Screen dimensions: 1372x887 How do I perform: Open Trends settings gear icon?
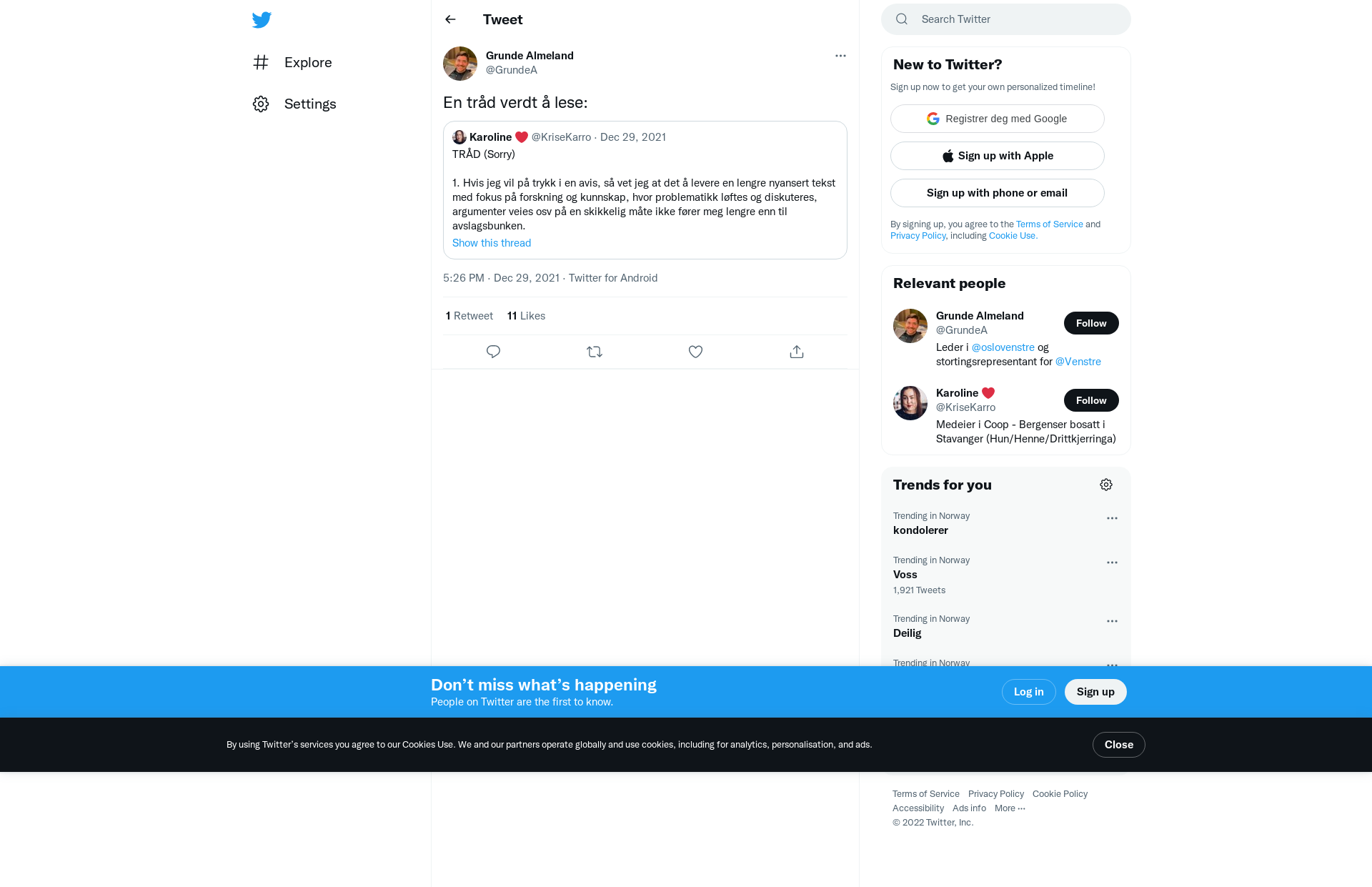coord(1106,485)
